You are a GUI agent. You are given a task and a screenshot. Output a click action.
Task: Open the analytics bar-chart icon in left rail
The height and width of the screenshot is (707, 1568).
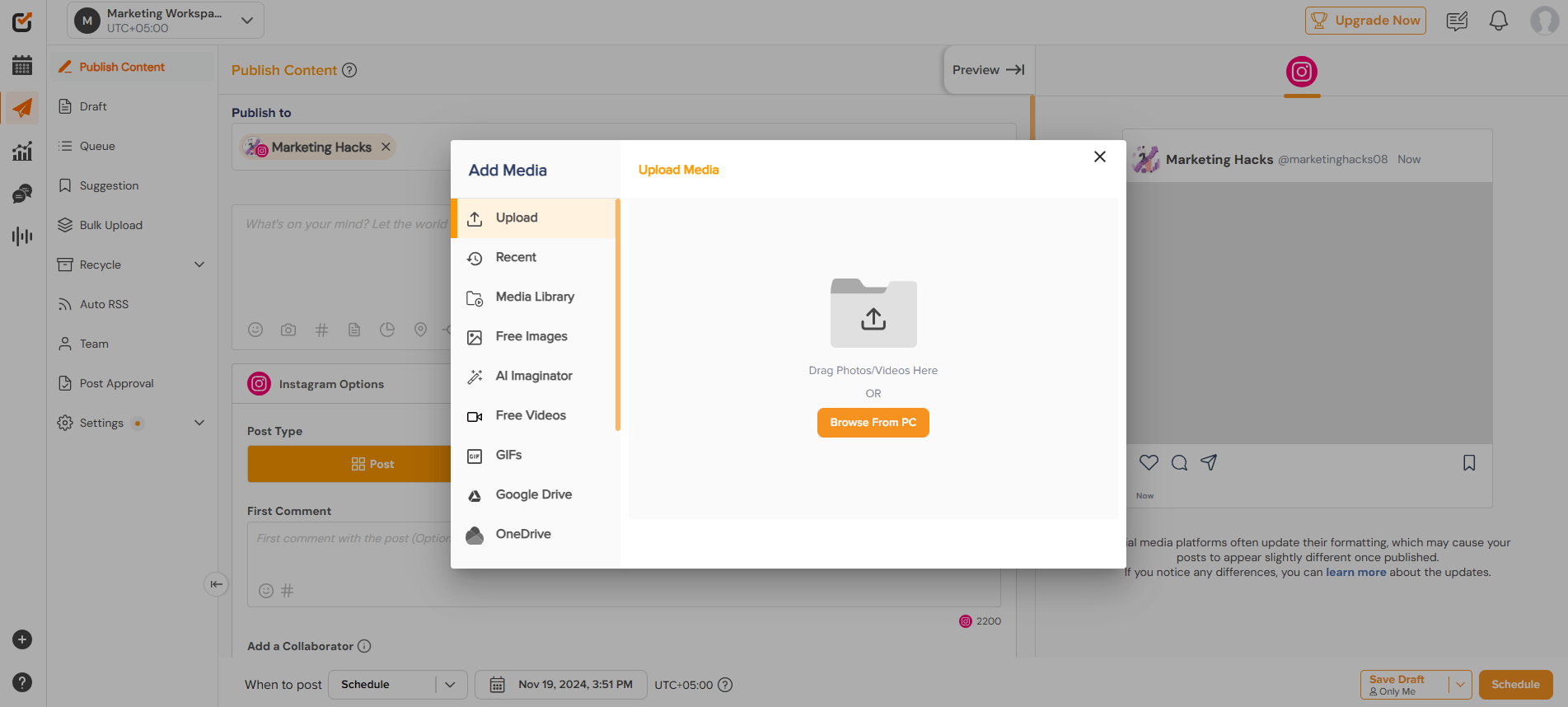(x=22, y=151)
